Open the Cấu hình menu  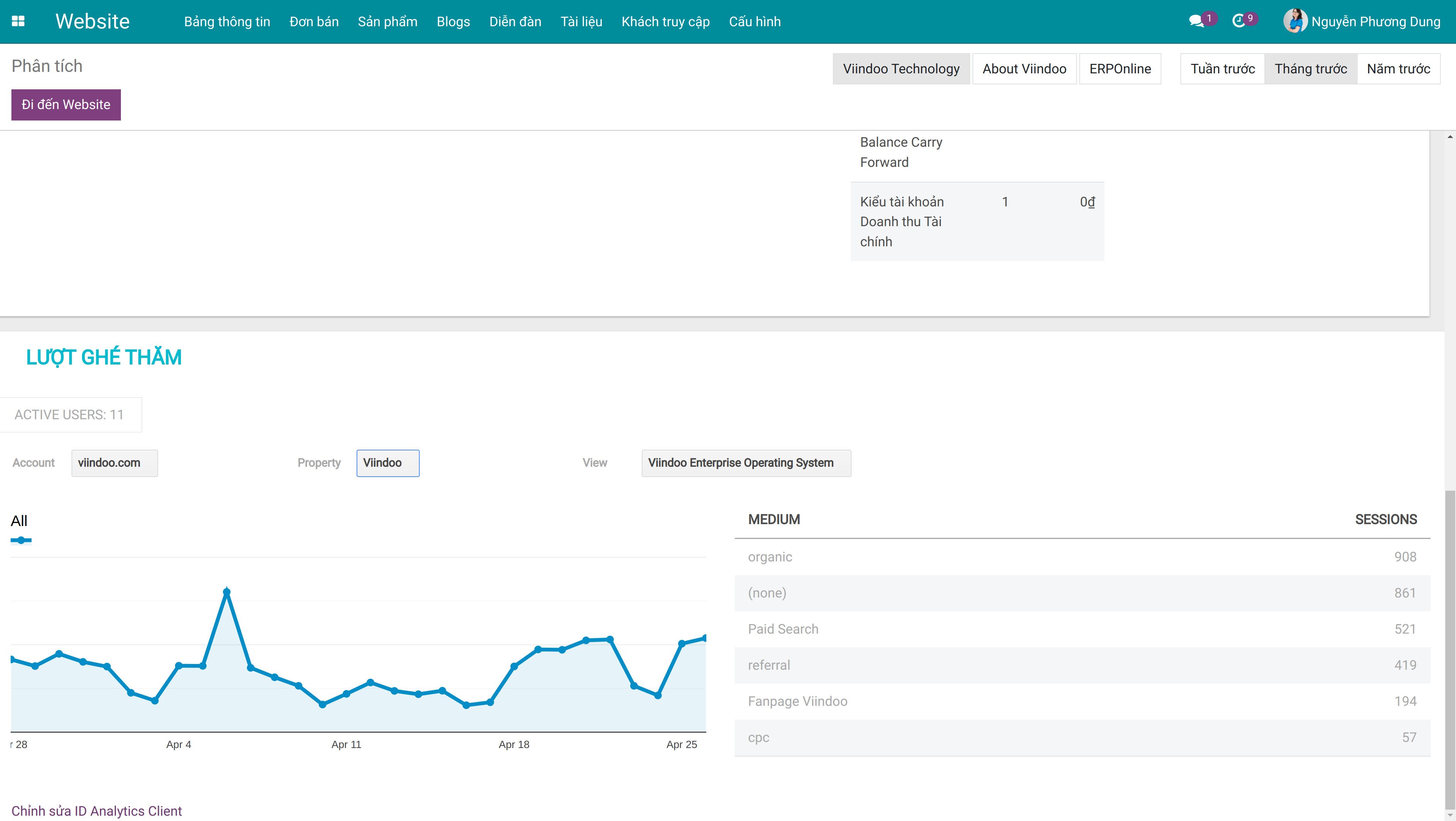(755, 21)
